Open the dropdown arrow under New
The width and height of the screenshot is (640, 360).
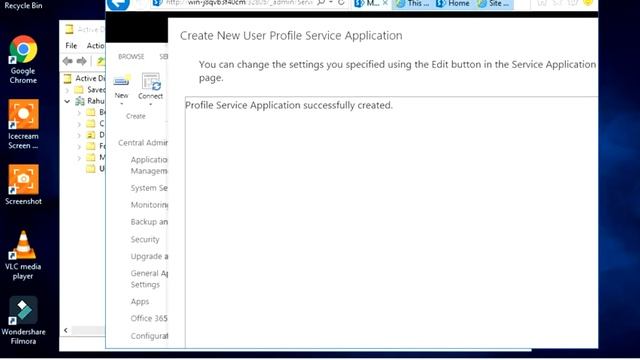tap(122, 104)
